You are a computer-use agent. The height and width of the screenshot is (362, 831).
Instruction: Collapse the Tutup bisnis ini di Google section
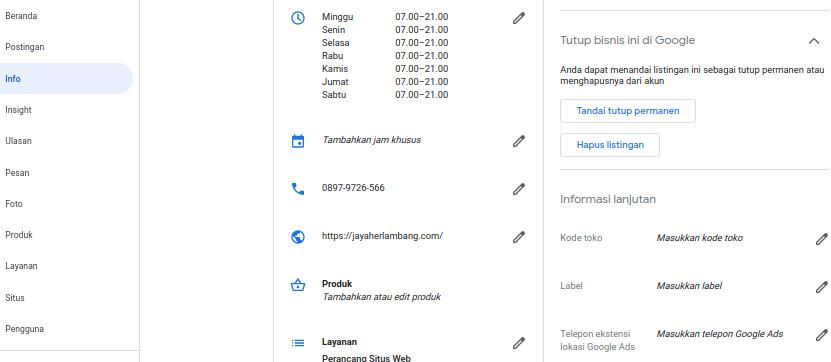tap(814, 41)
